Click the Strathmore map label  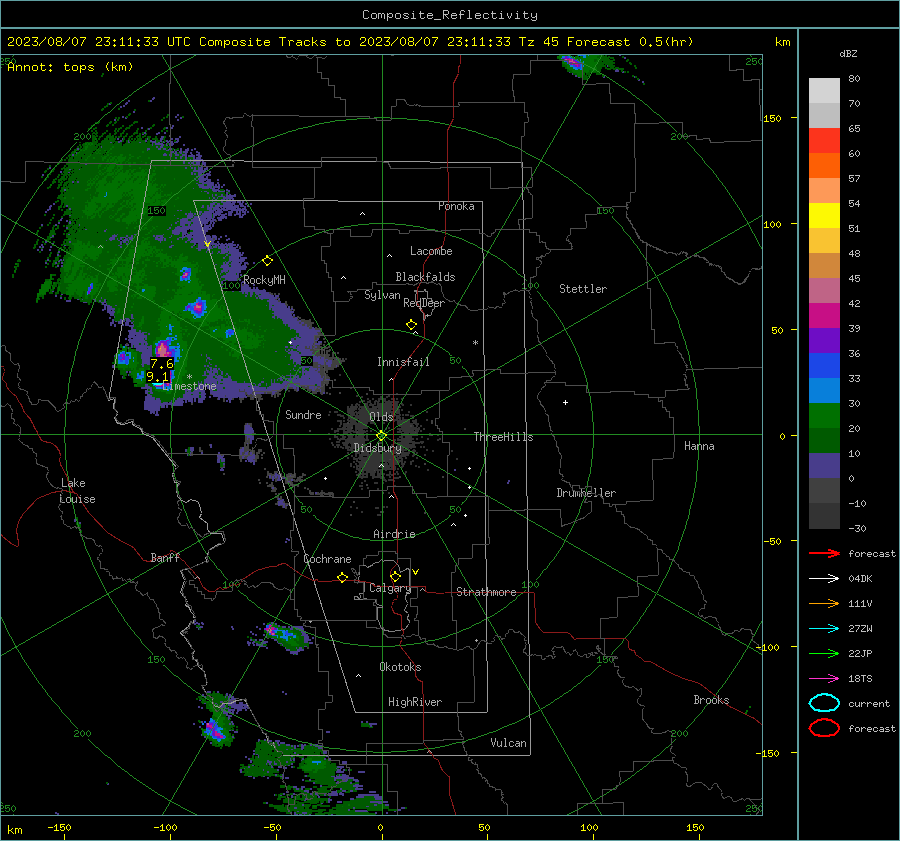[486, 592]
